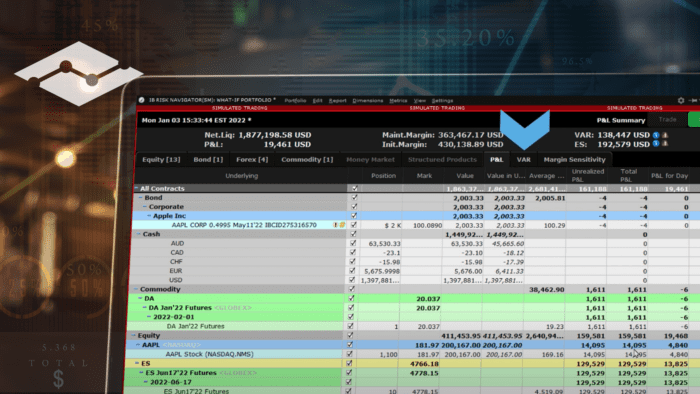
Task: Click the Risk Navigator window logo icon
Action: [142, 100]
